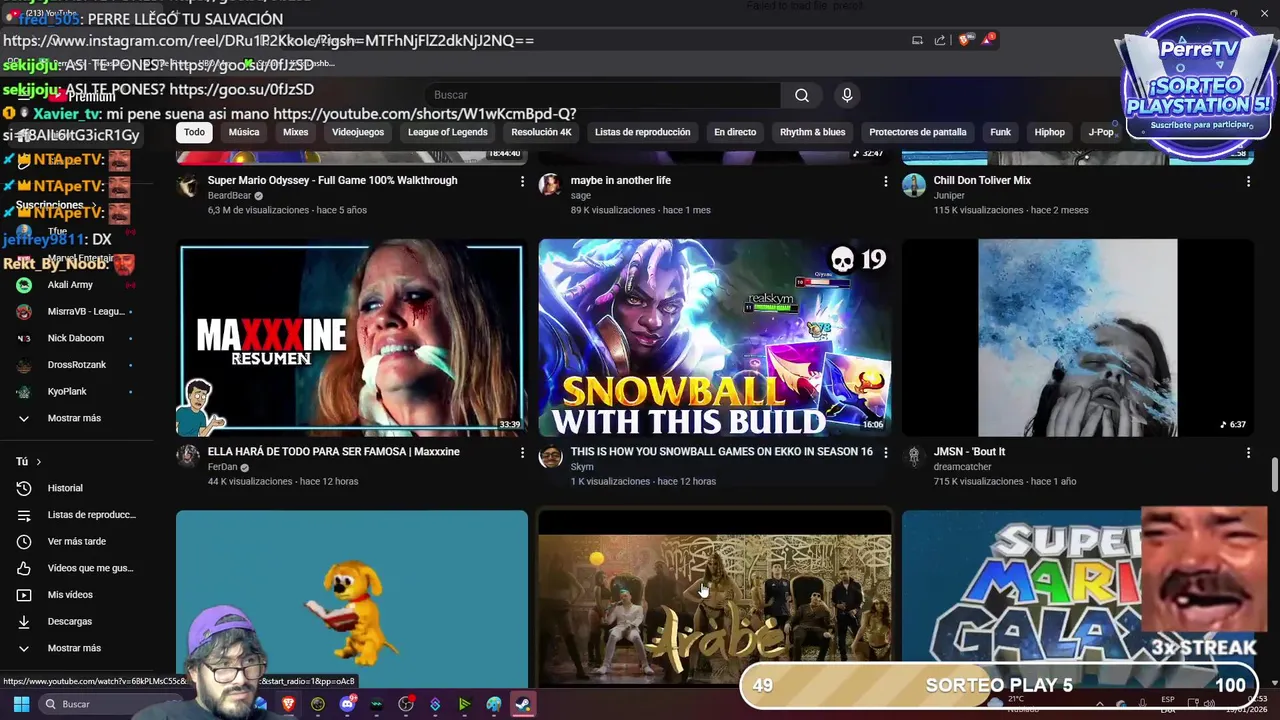Click the YouTube search magnifier button
The image size is (1280, 720).
click(802, 95)
